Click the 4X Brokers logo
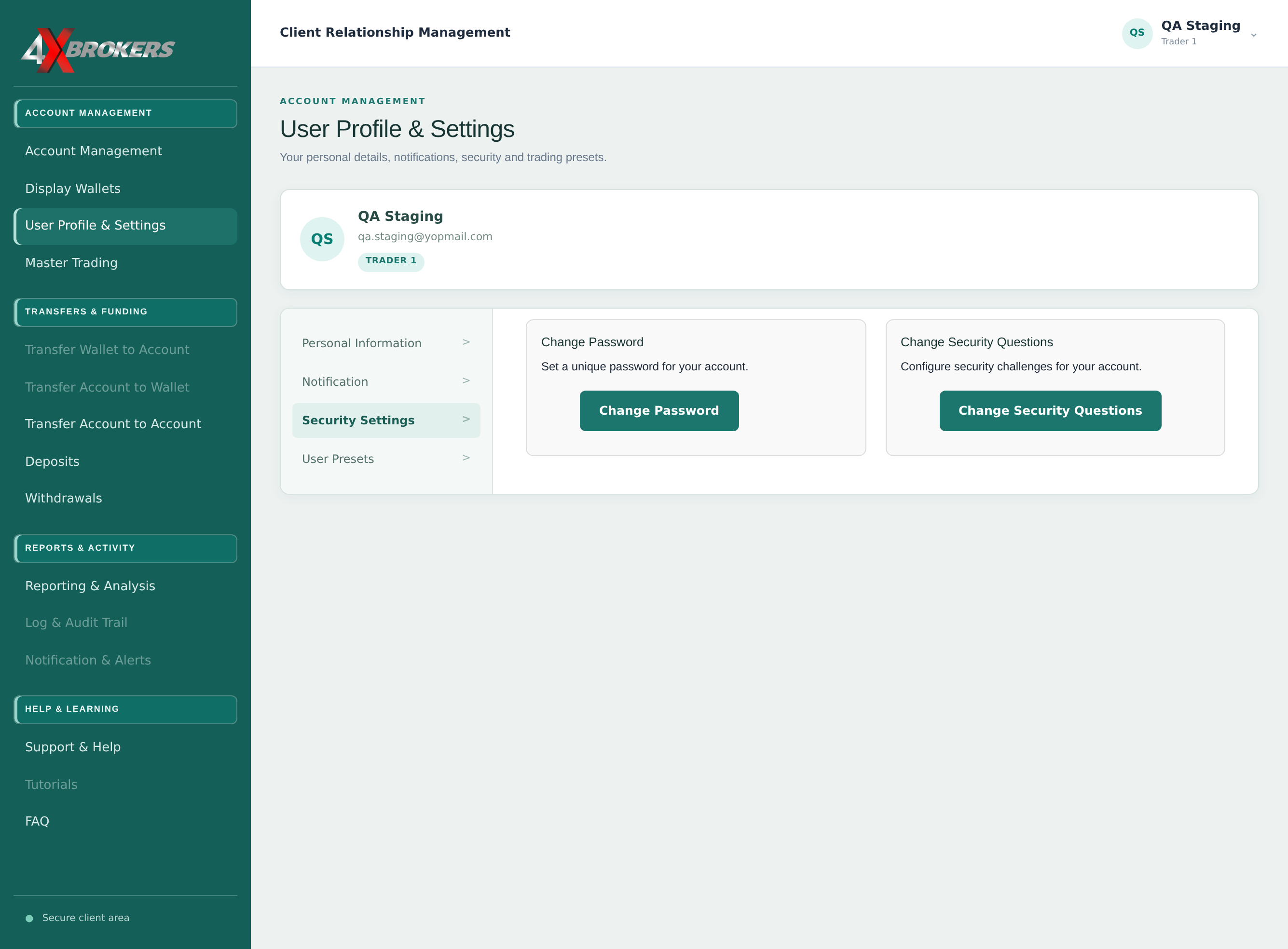Screen dimensions: 1288x949 [x=98, y=50]
